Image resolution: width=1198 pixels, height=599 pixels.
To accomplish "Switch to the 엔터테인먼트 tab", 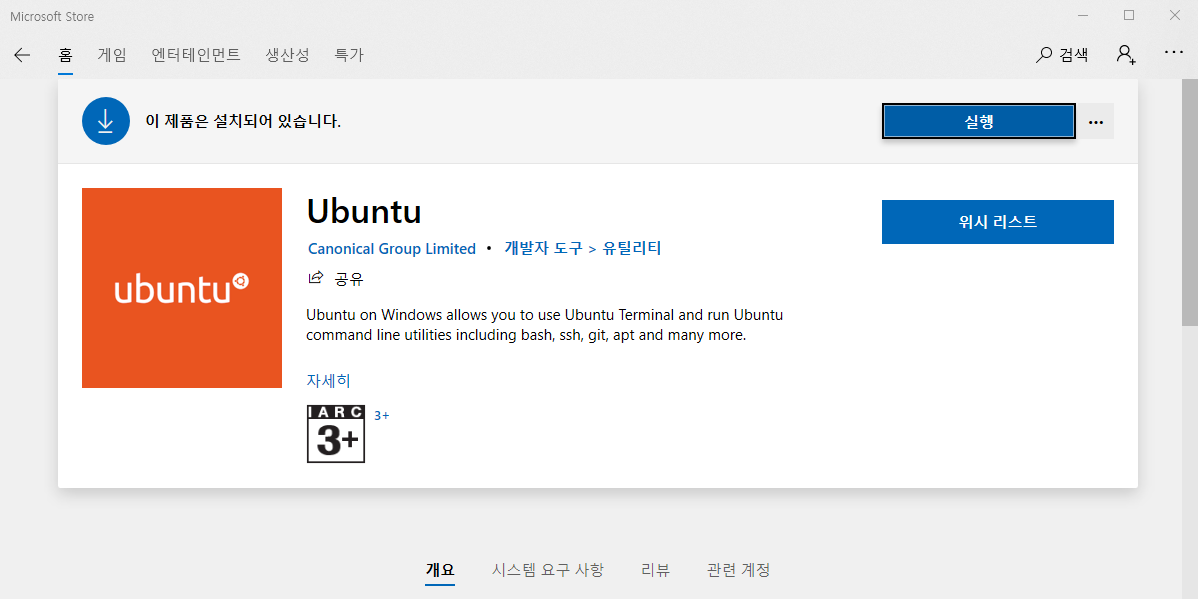I will point(196,55).
